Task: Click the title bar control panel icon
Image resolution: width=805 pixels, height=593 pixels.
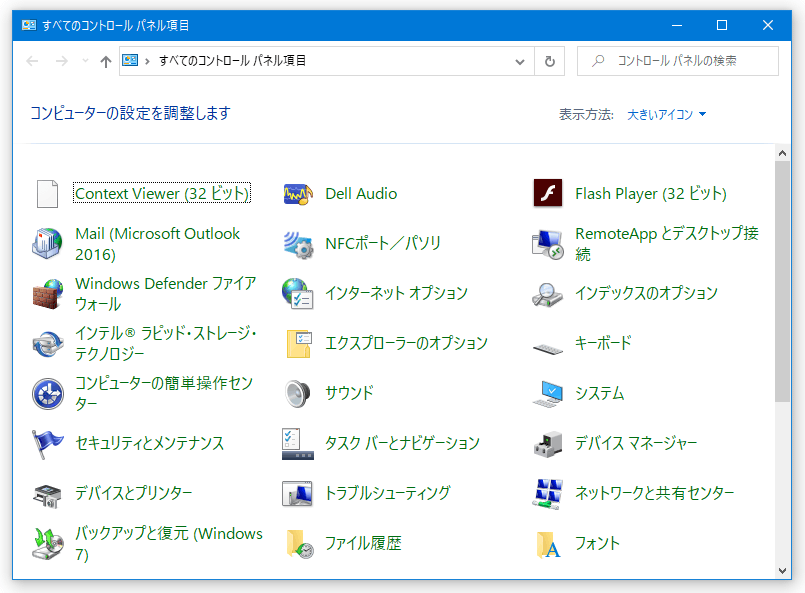Action: pyautogui.click(x=29, y=25)
